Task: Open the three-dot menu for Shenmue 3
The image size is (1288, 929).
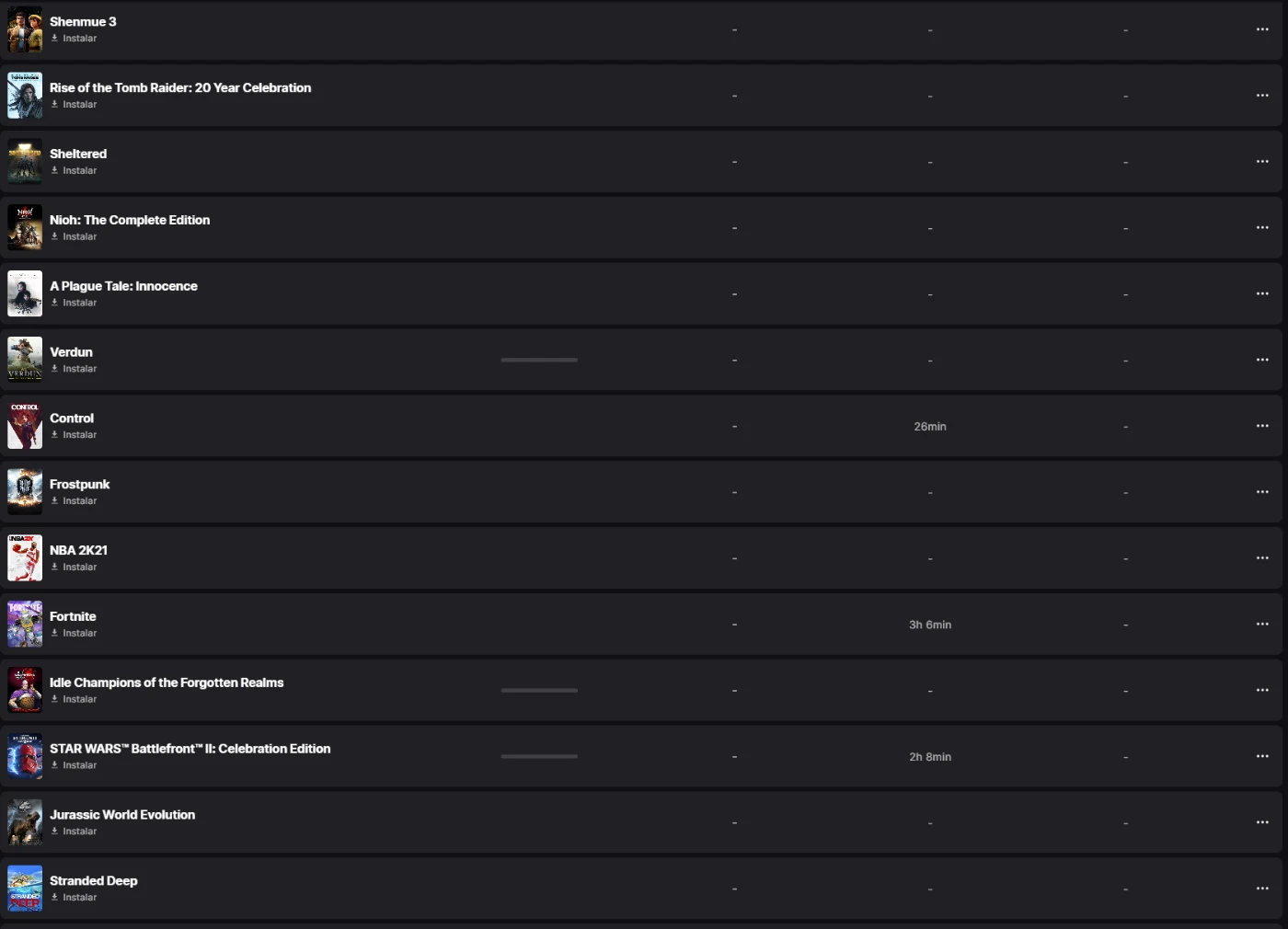Action: tap(1262, 29)
